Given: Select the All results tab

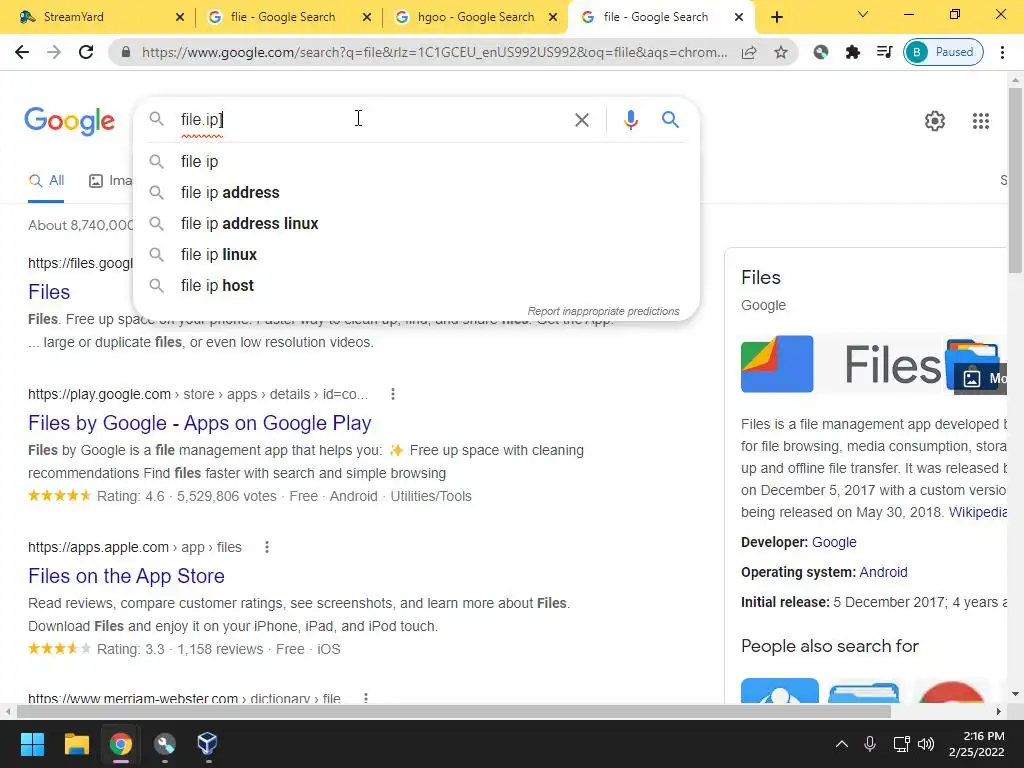Looking at the screenshot, I should [46, 181].
